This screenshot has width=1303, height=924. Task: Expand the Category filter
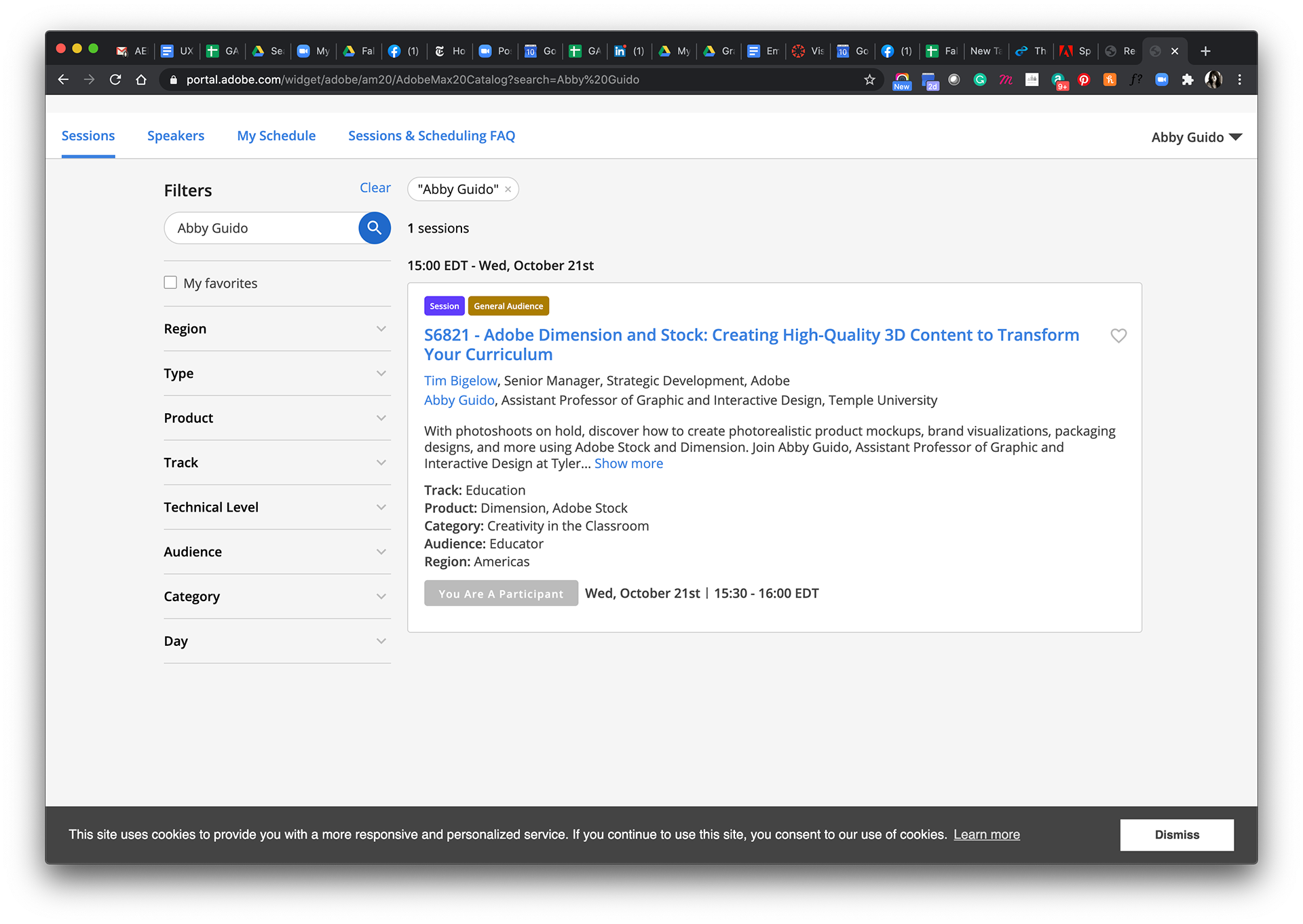pyautogui.click(x=277, y=596)
